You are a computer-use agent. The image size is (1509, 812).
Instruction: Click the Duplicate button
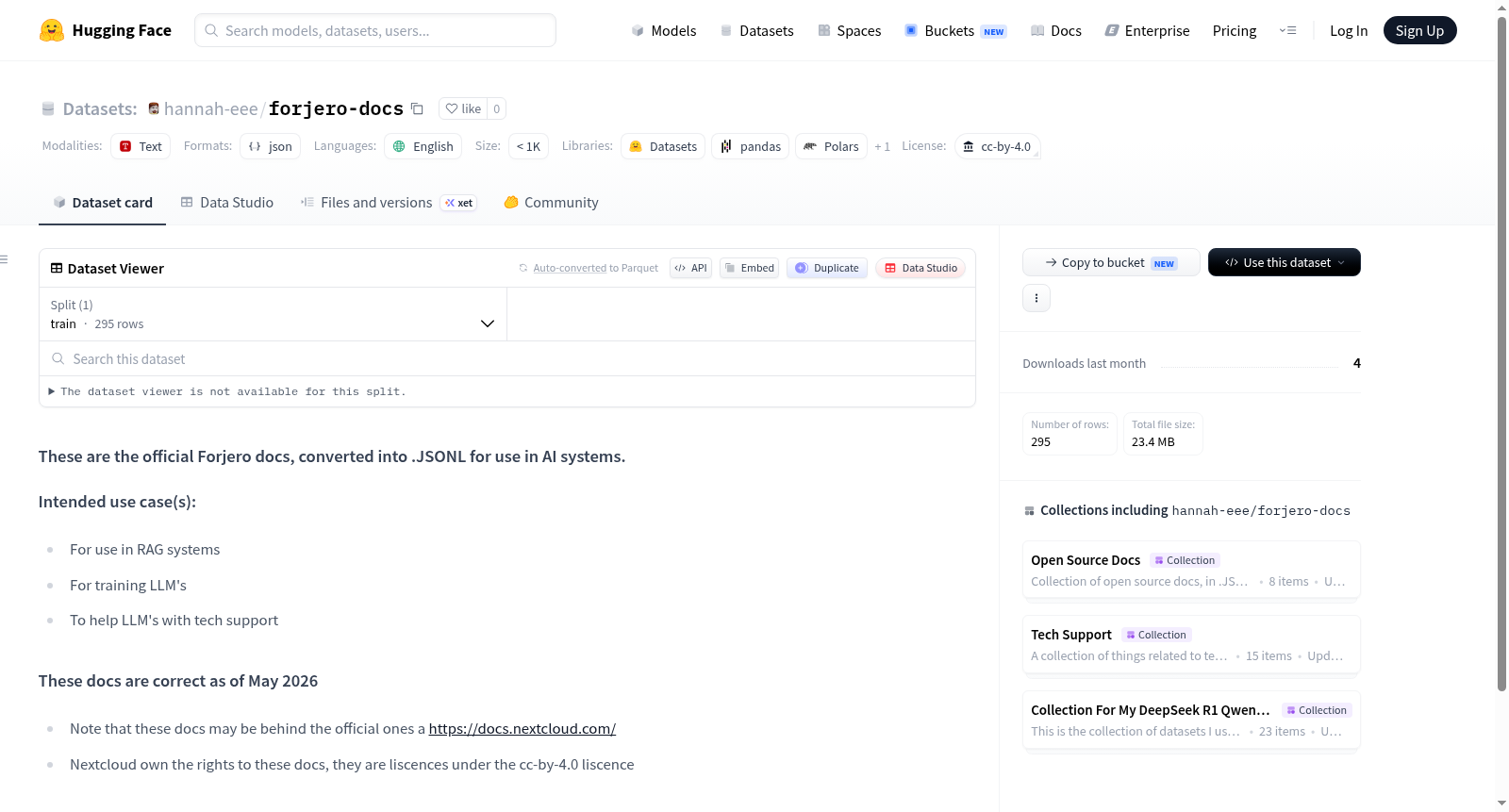[x=827, y=268]
